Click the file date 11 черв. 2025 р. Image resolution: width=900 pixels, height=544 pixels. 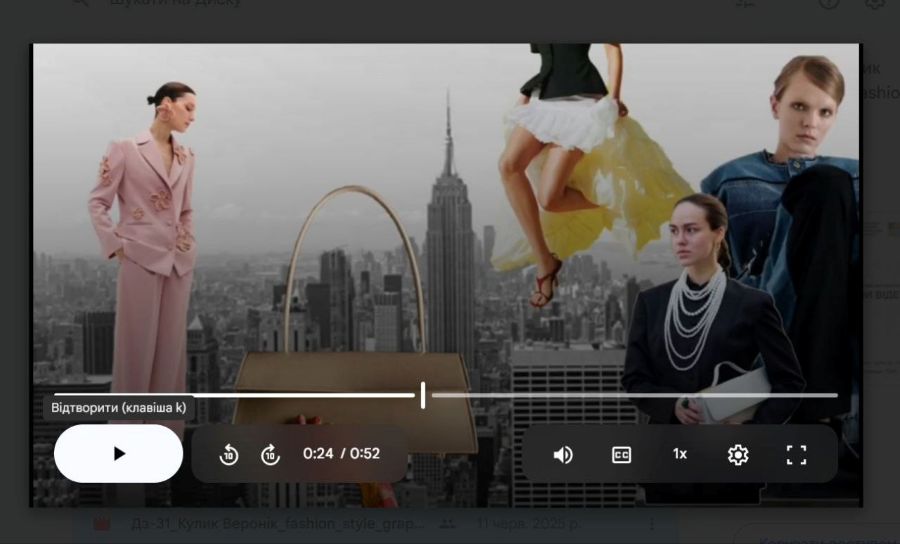pos(529,523)
